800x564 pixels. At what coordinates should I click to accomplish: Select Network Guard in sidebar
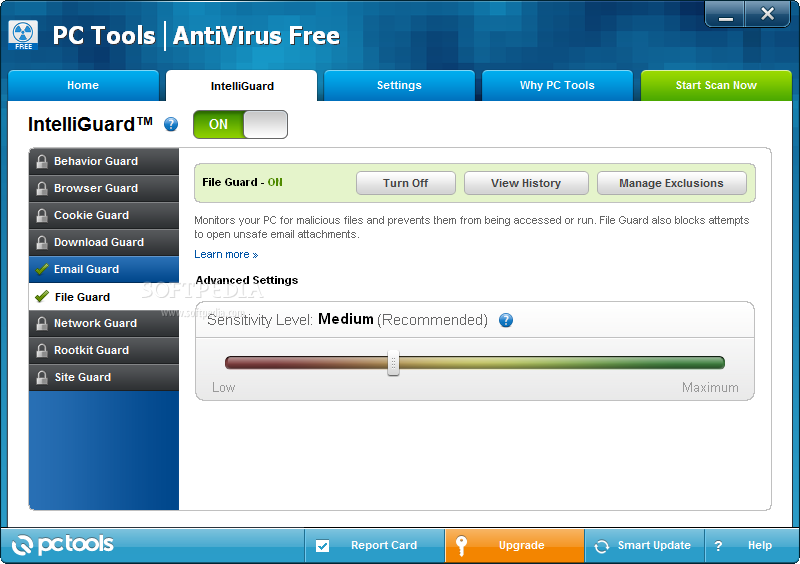(104, 324)
